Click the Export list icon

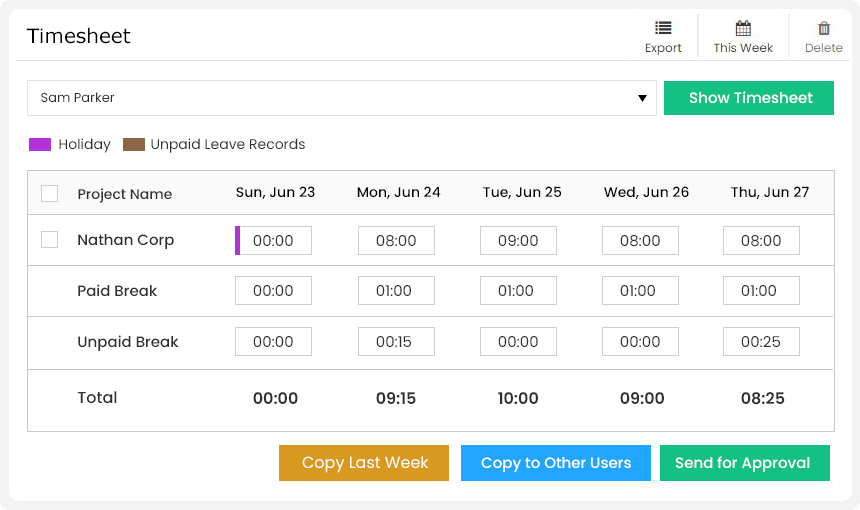[663, 27]
